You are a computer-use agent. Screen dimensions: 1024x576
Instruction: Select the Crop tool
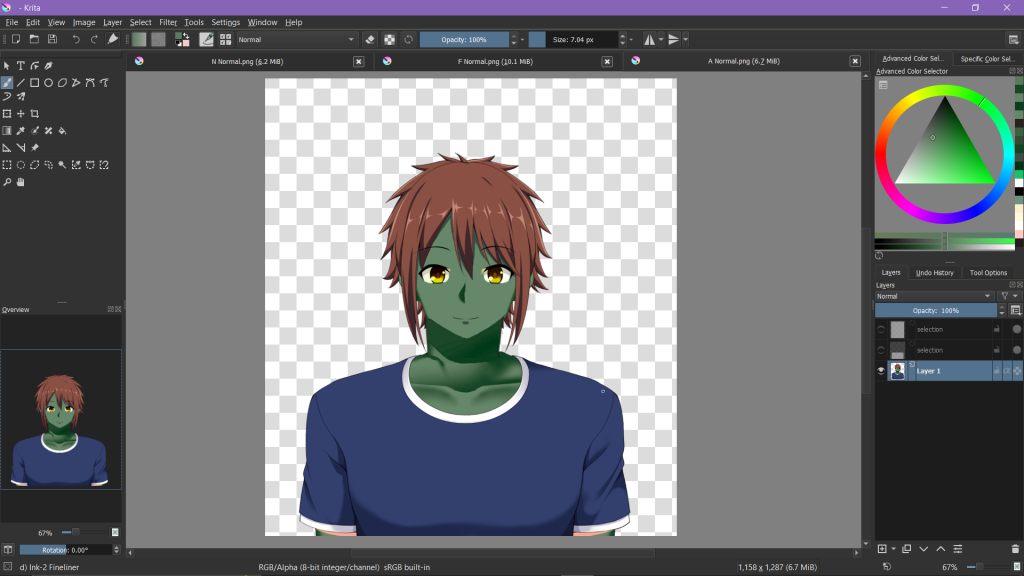(34, 114)
